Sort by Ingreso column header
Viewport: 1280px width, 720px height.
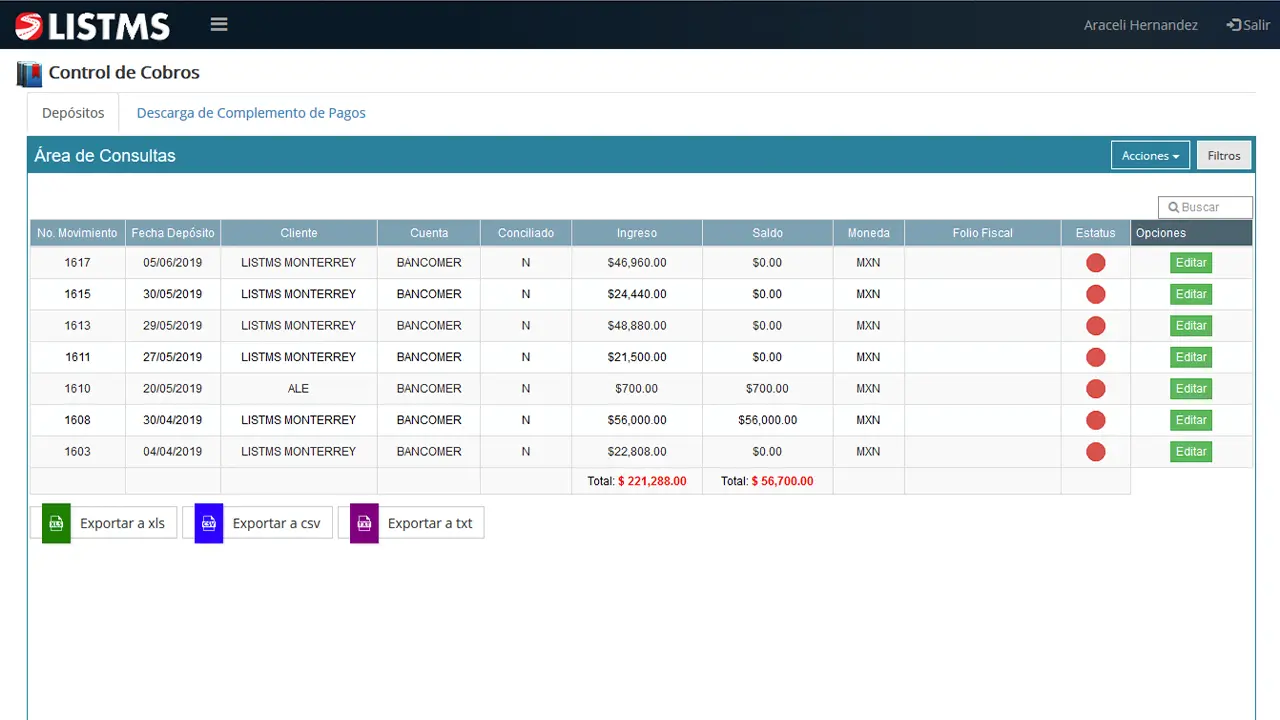(636, 233)
